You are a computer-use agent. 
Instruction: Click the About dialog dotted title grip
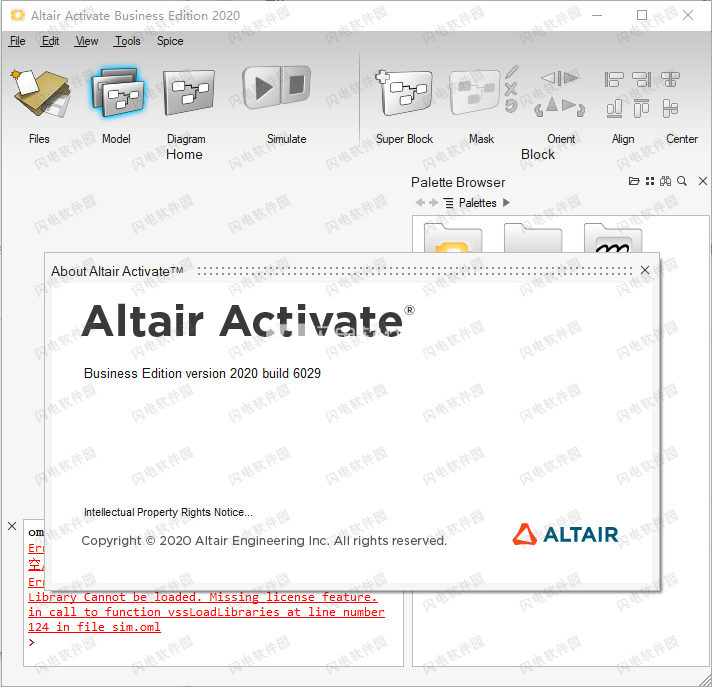(x=415, y=271)
